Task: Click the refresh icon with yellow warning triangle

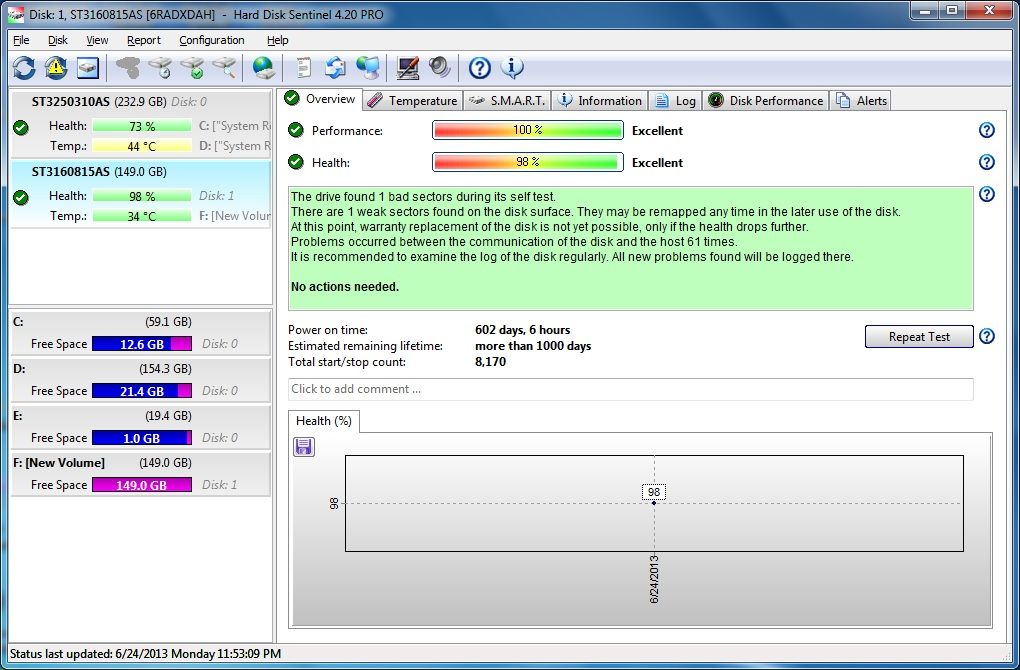Action: click(x=56, y=68)
